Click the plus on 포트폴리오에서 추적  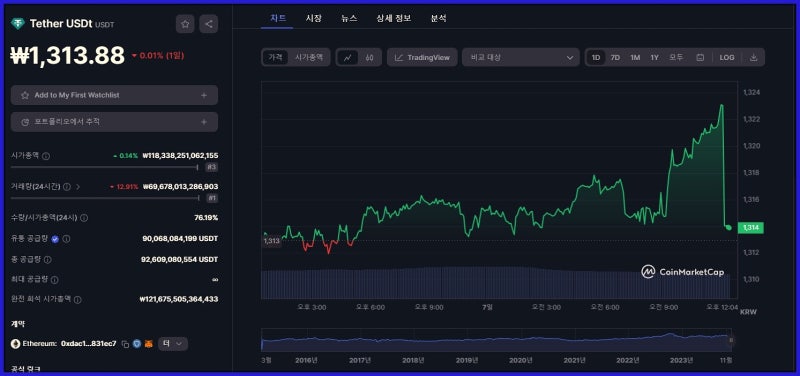pos(204,122)
